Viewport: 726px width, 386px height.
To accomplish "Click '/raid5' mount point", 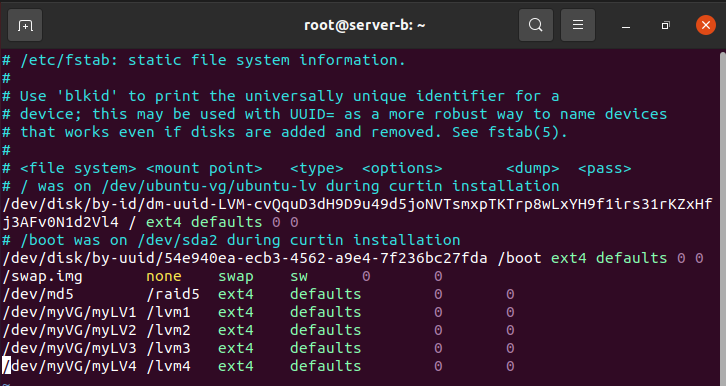I will (x=173, y=294).
